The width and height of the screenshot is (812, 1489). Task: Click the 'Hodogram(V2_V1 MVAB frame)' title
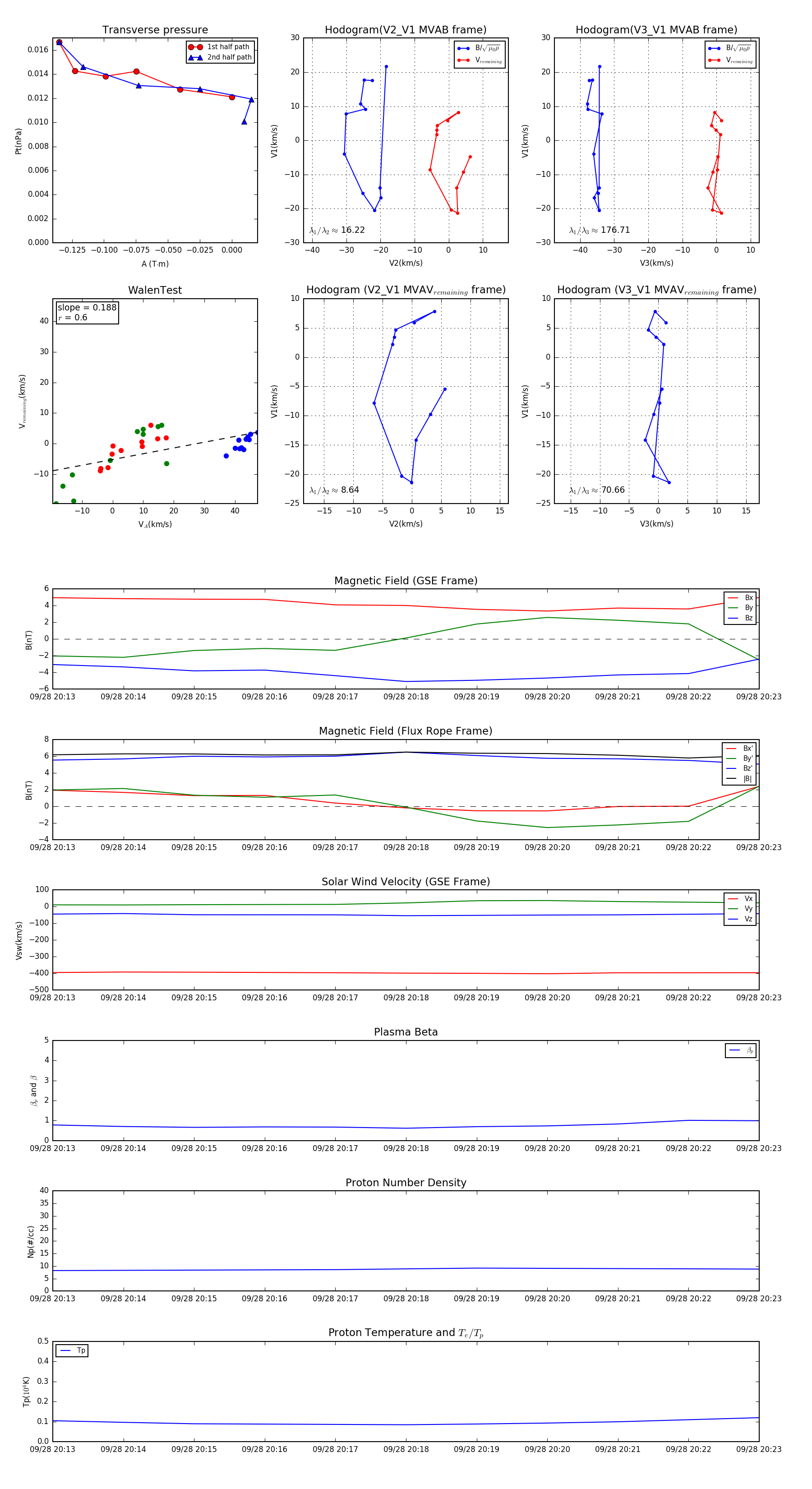[x=406, y=30]
